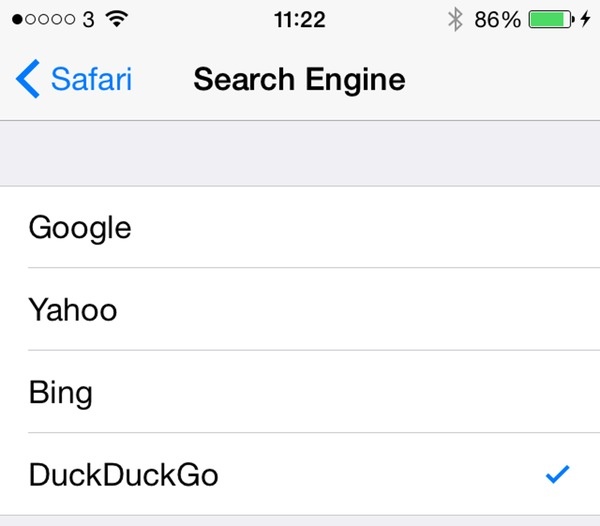Choose Yahoo as the search engine

click(x=73, y=309)
